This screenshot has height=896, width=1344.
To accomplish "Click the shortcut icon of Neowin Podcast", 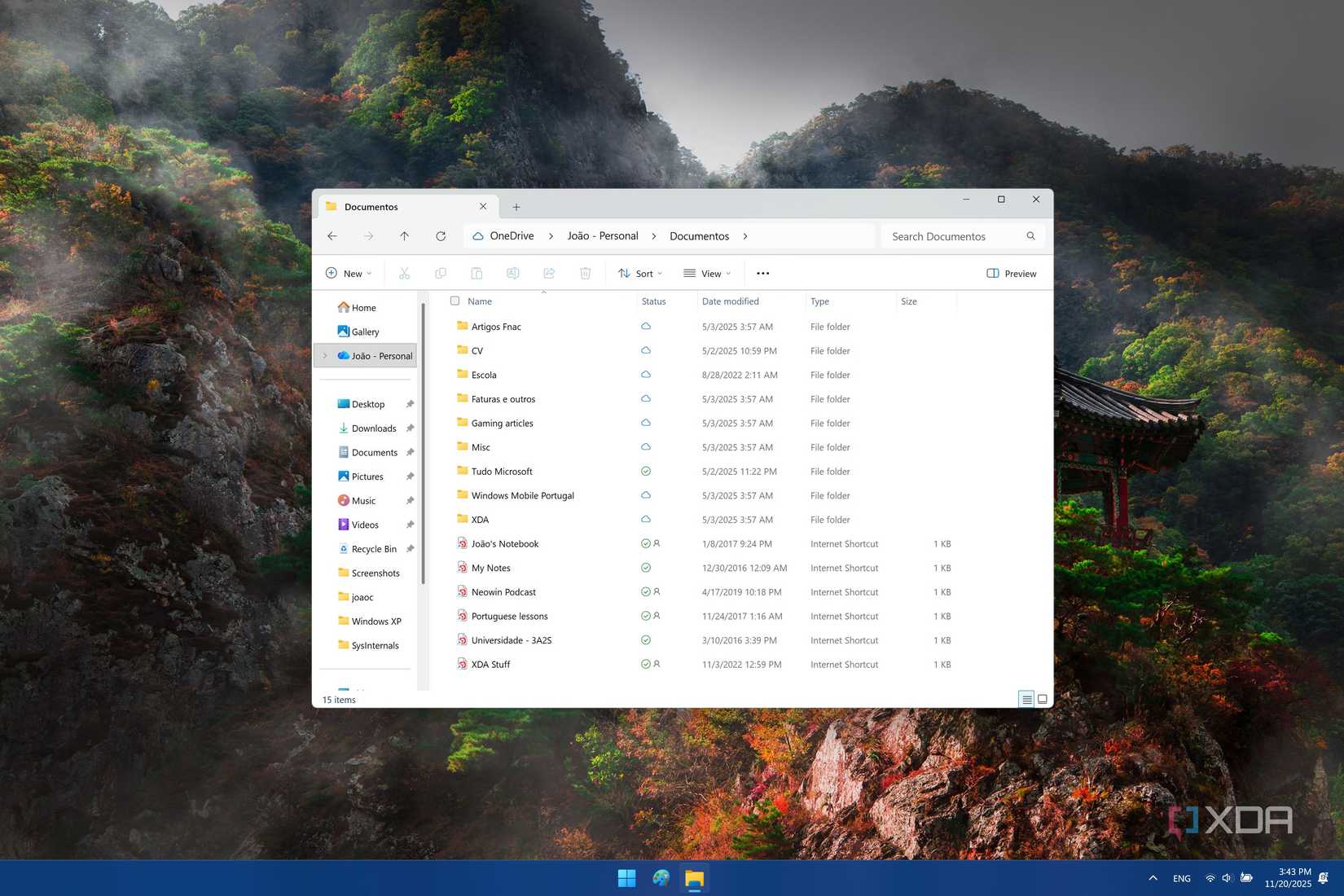I will point(462,592).
